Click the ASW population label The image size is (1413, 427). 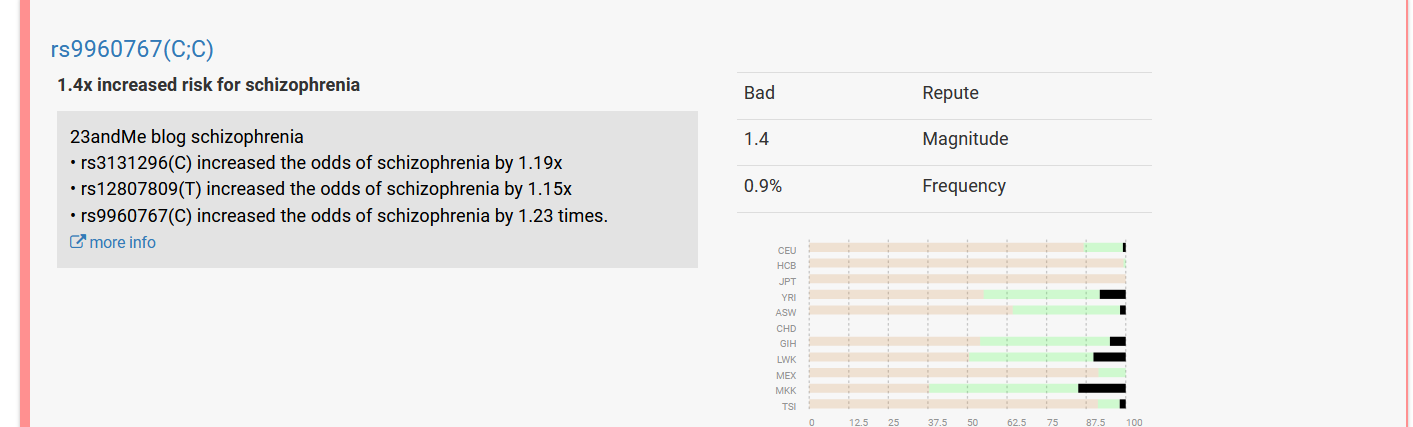pyautogui.click(x=786, y=313)
